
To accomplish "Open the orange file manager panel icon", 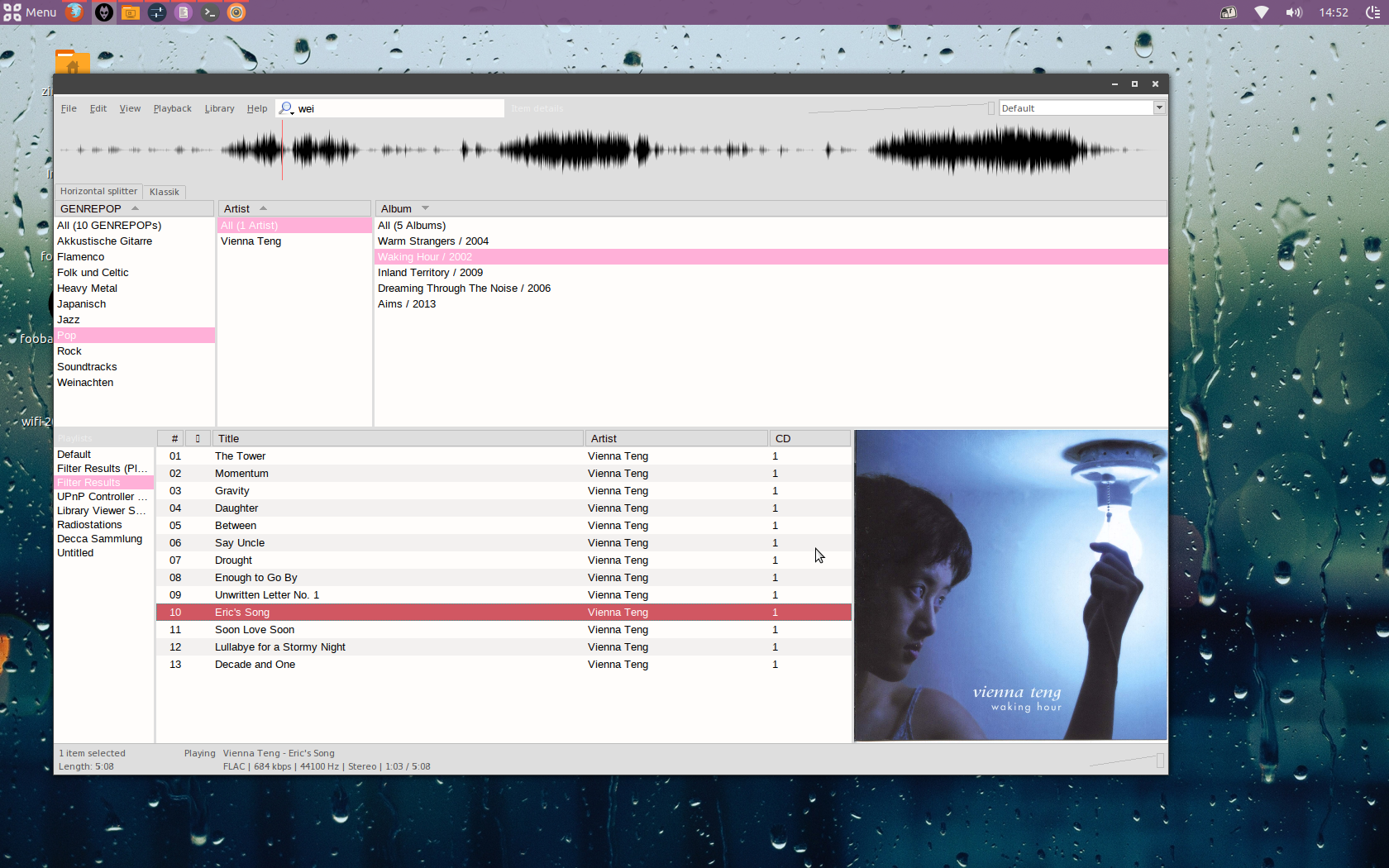I will [x=130, y=12].
